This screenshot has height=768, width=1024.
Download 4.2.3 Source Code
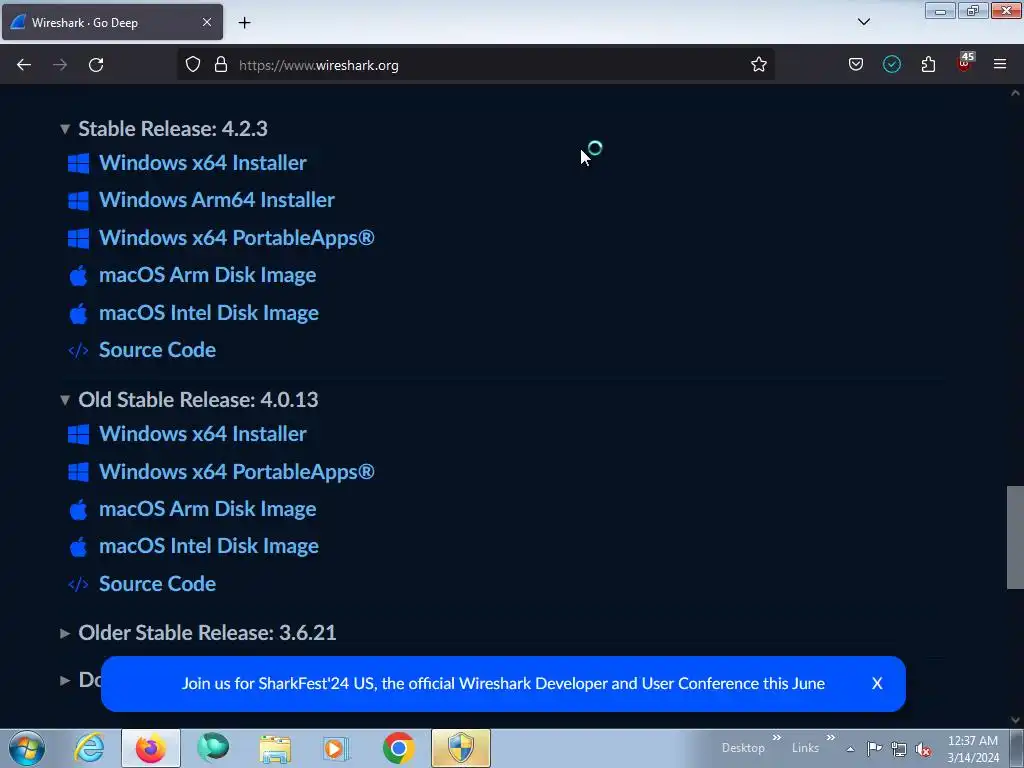point(157,350)
